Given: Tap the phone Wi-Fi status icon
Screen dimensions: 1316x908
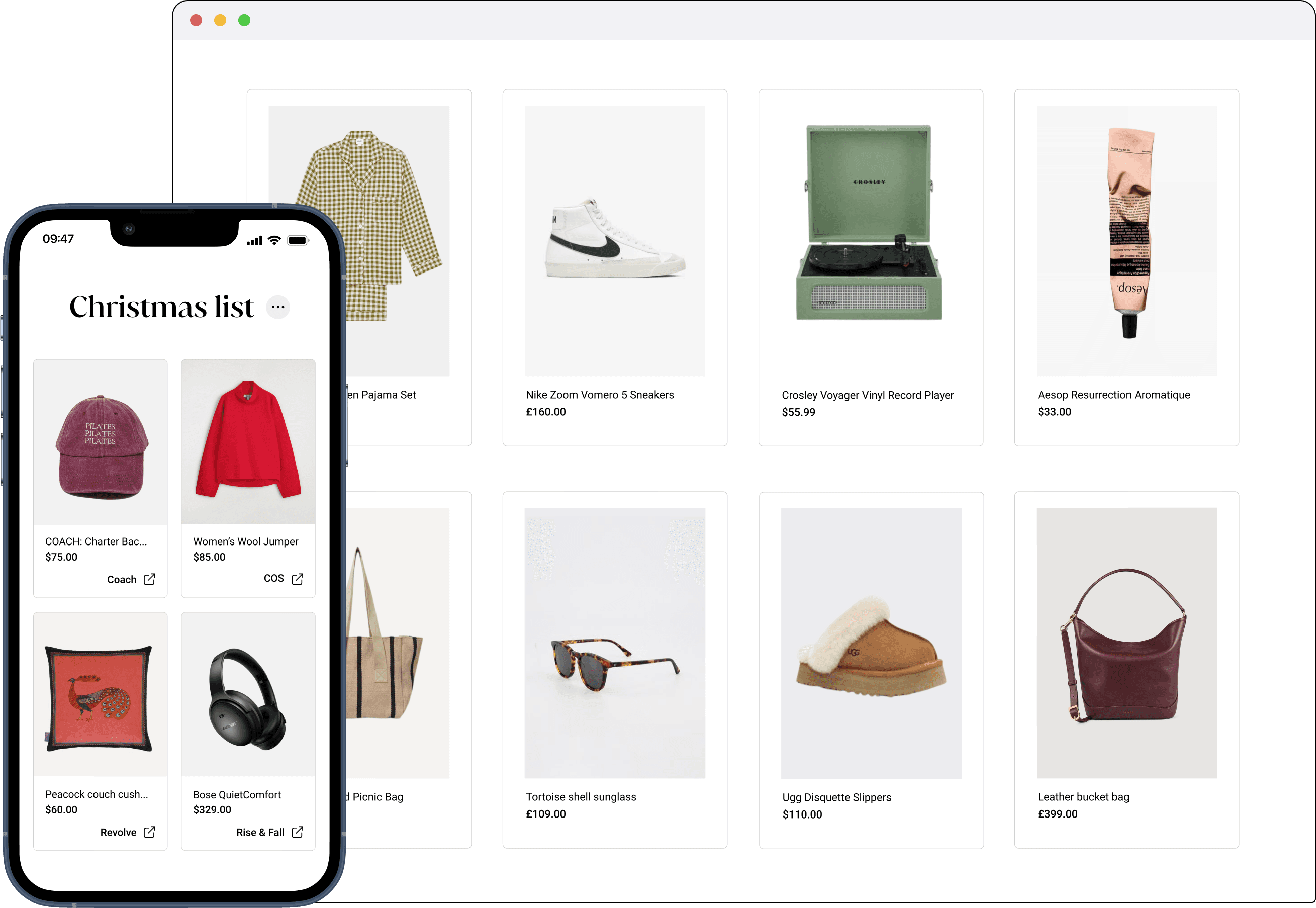Looking at the screenshot, I should tap(274, 240).
